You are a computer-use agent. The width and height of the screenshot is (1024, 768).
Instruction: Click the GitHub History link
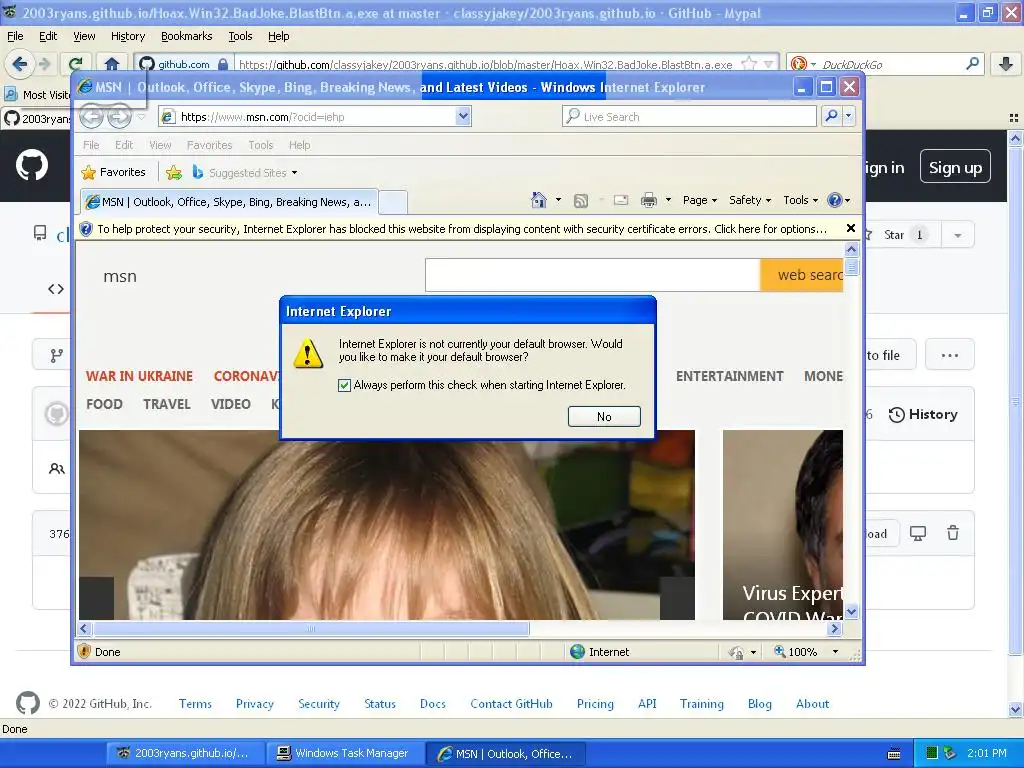tap(923, 414)
